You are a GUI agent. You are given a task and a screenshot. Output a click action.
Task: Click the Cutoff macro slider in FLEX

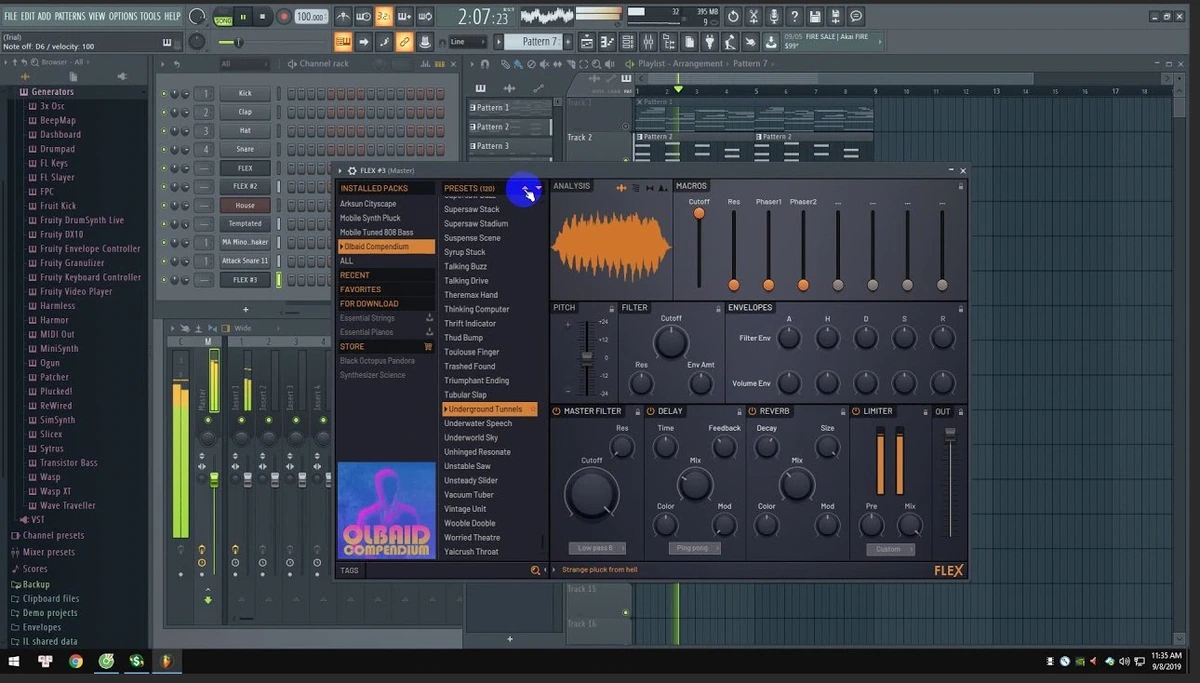(x=699, y=213)
